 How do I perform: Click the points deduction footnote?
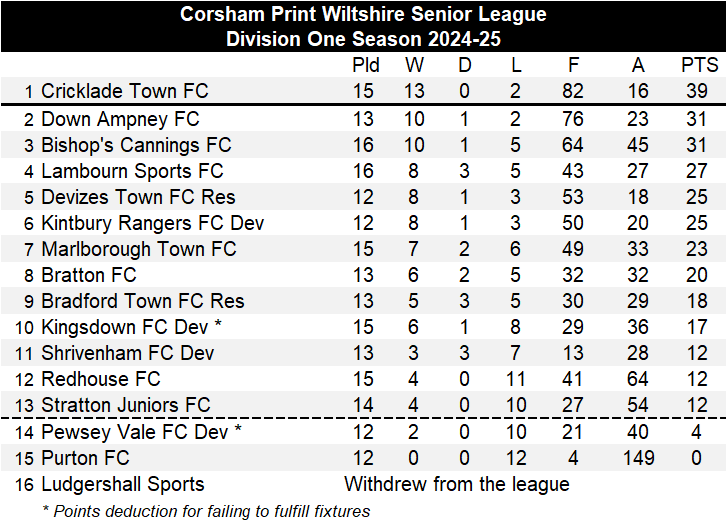[x=206, y=511]
